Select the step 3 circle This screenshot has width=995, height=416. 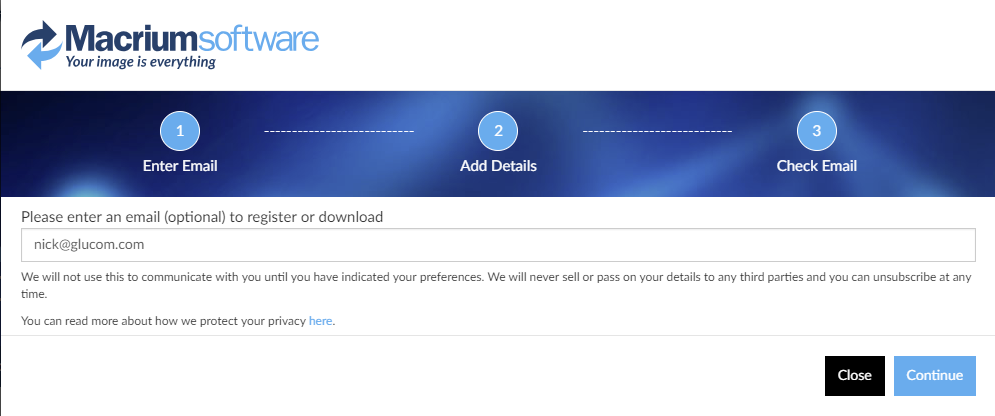click(816, 131)
